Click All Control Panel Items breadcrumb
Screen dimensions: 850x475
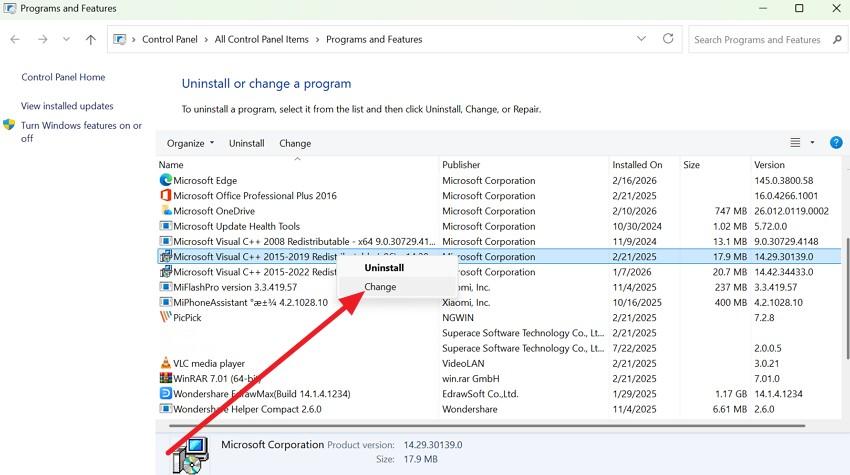[261, 39]
